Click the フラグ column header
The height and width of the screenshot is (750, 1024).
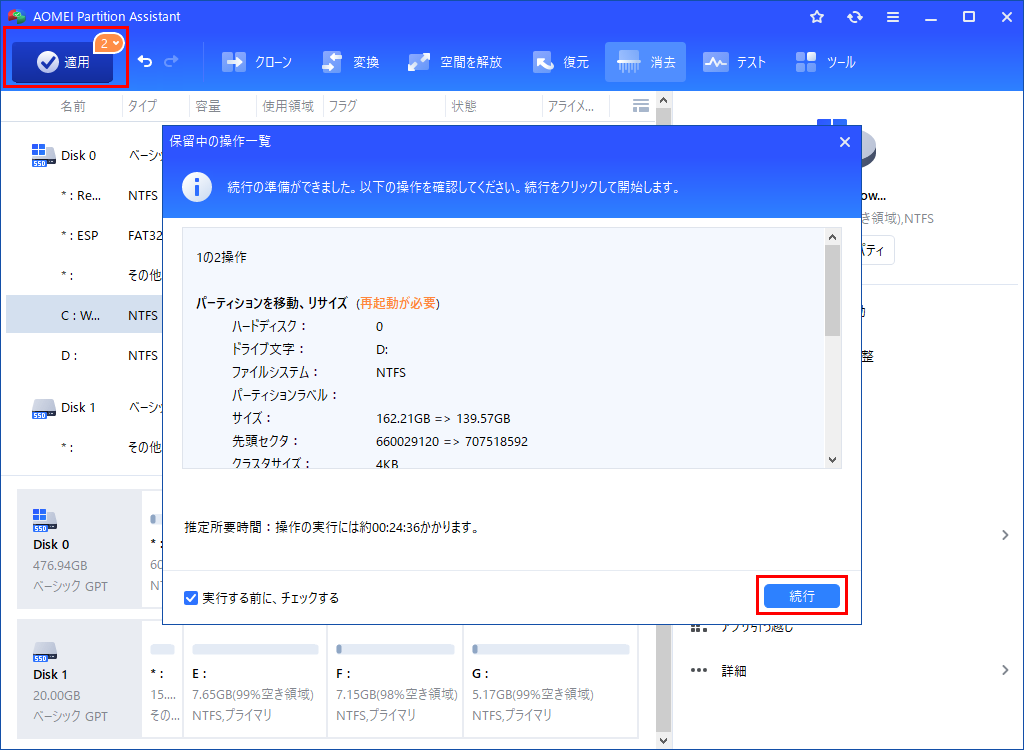(x=343, y=106)
